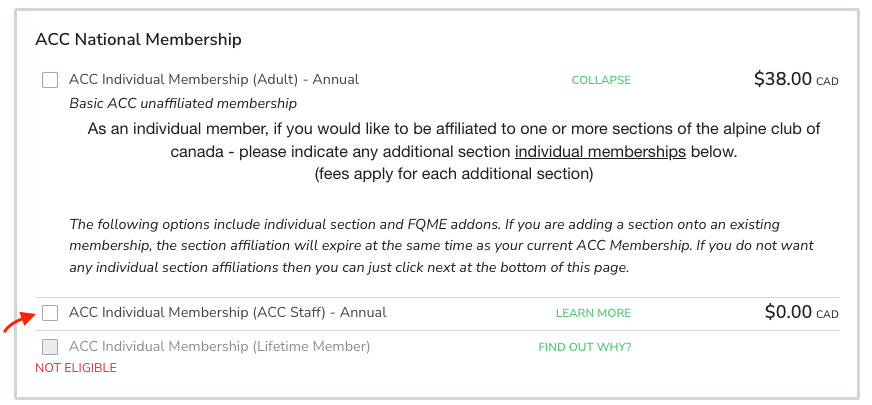Click the red arrow pointing at Staff checkbox
872x405 pixels.
(x=19, y=322)
